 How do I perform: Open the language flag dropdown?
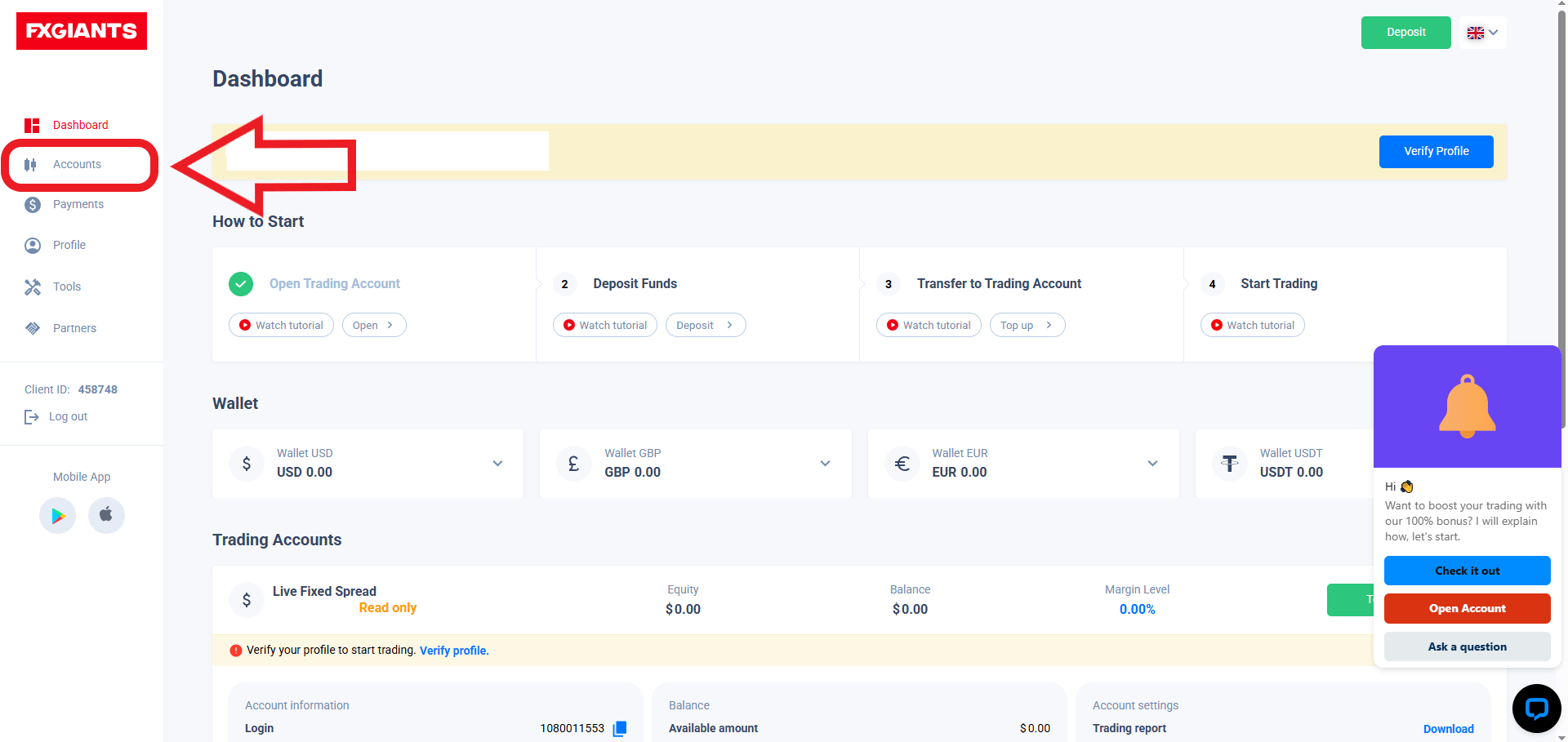pos(1482,33)
